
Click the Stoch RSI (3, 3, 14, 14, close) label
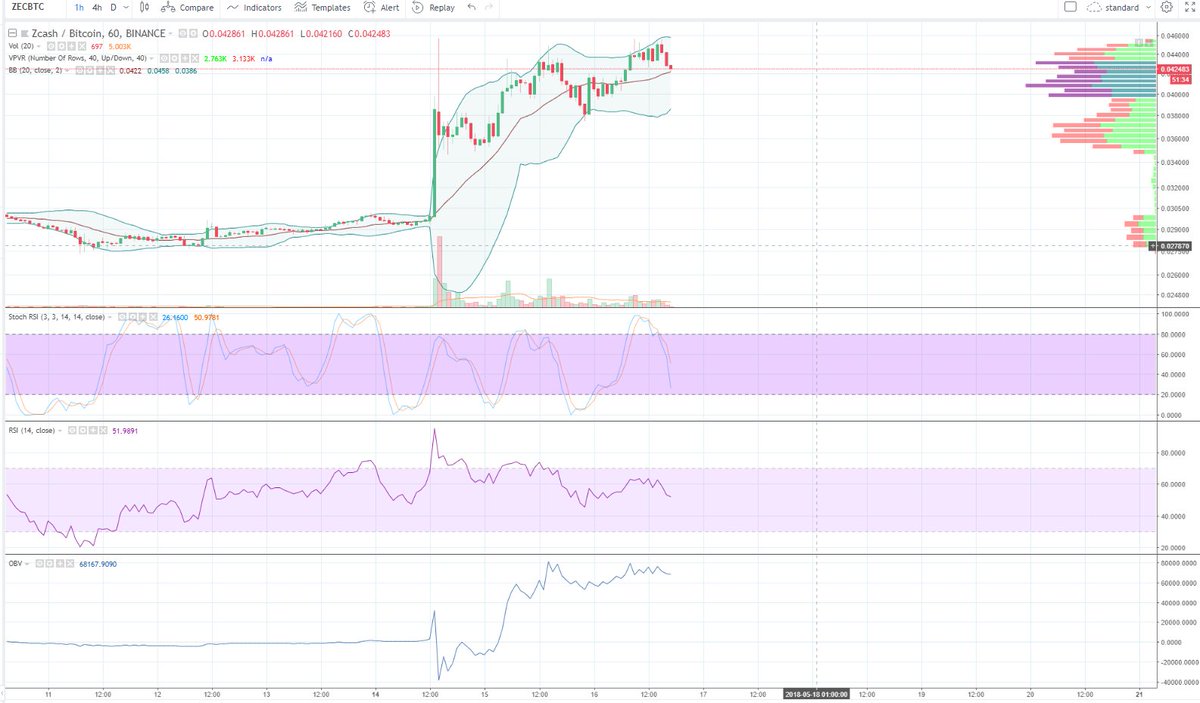click(56, 317)
